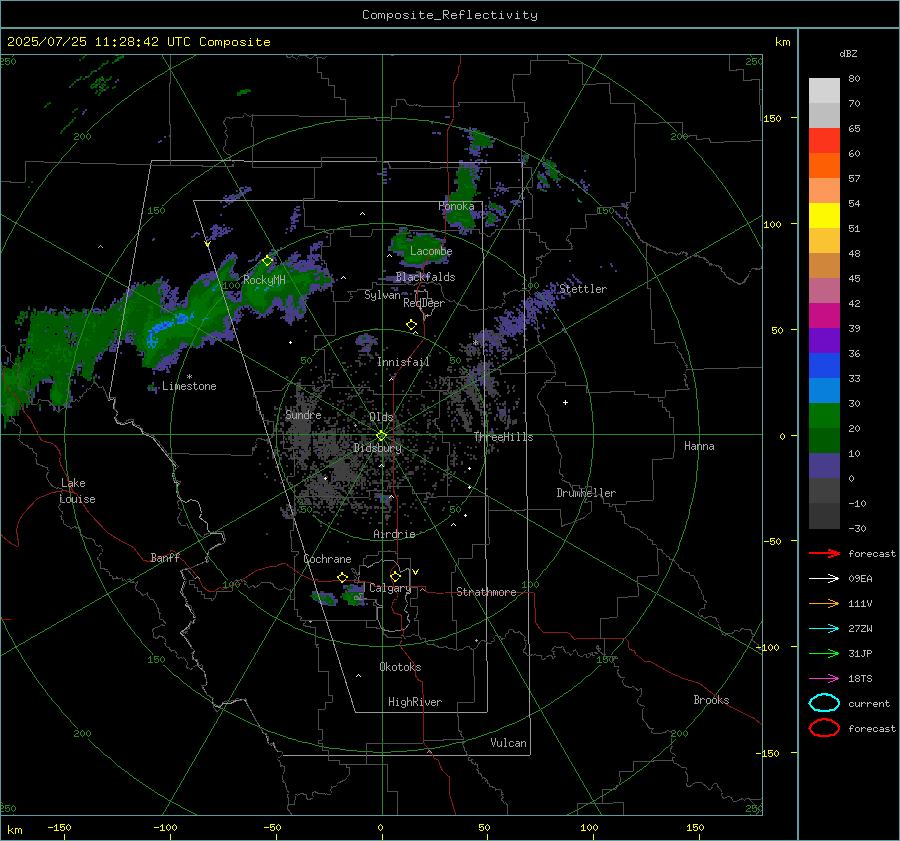Click the Hanna town label
This screenshot has height=841, width=900.
699,446
